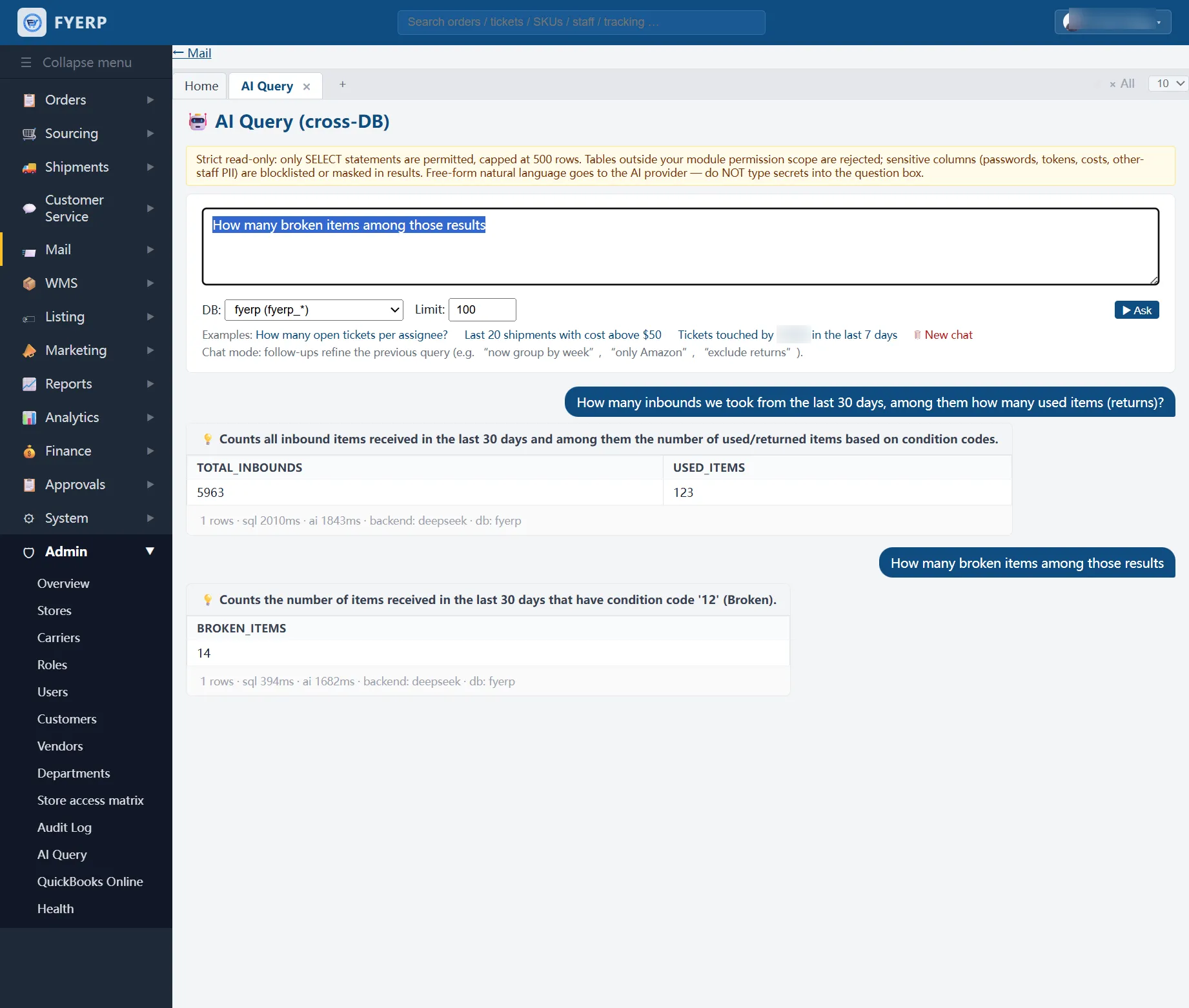Open the user account dropdown
This screenshot has width=1189, height=1008.
click(1113, 22)
